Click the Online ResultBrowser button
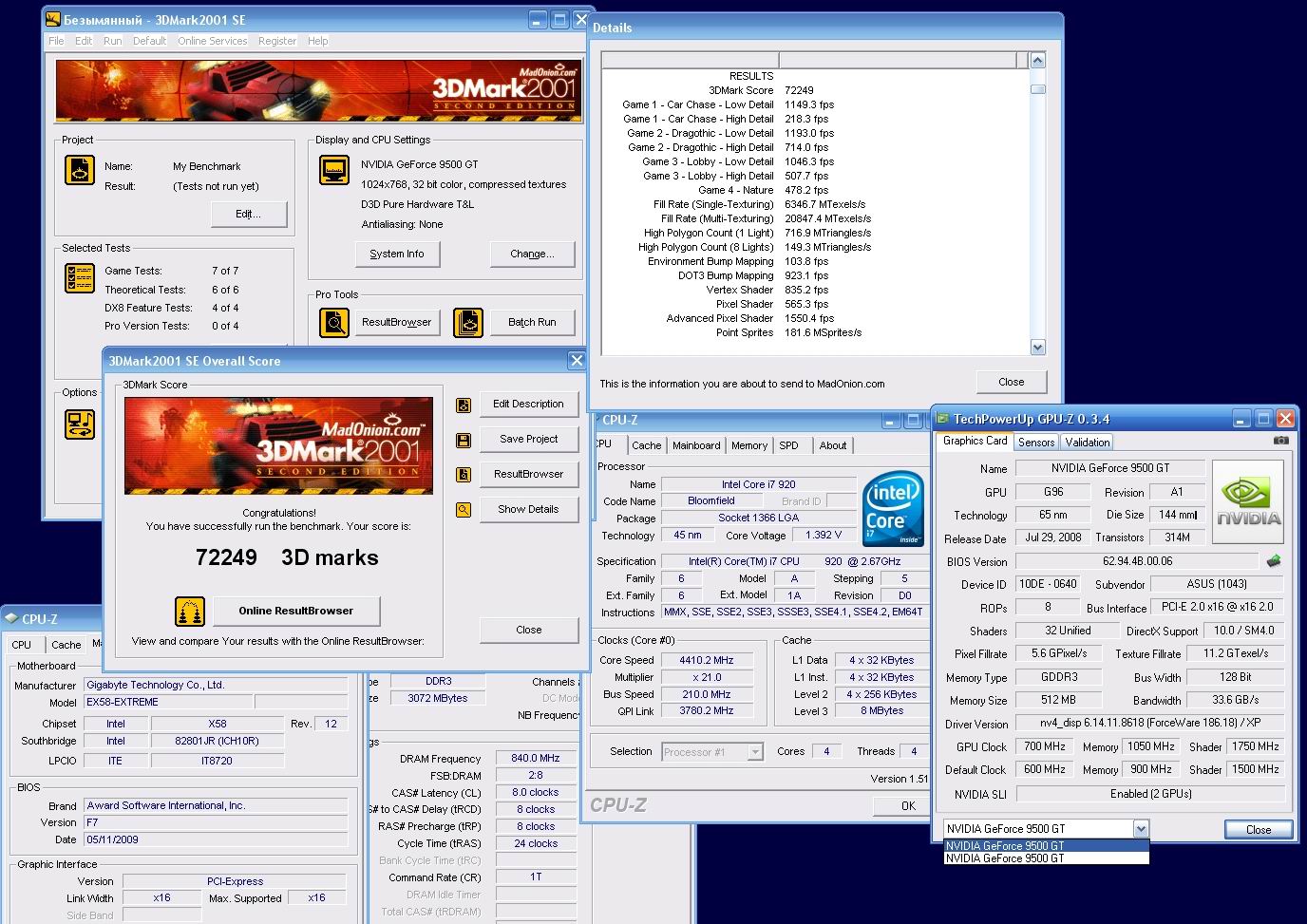 pos(295,612)
